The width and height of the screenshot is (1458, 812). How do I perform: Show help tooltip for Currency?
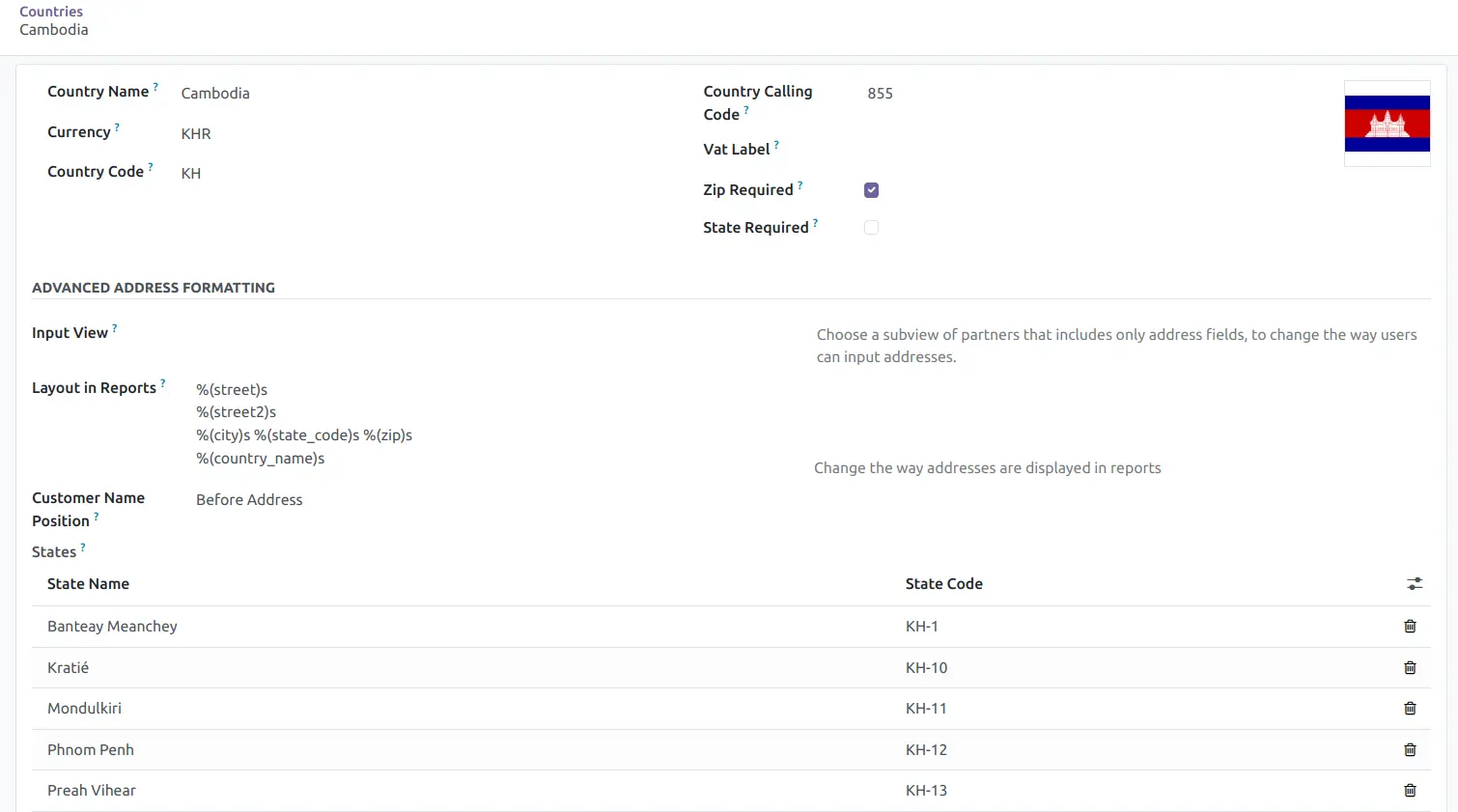point(117,127)
